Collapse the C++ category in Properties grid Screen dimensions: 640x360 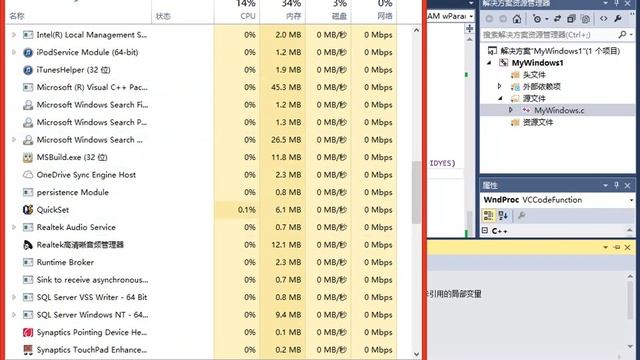click(485, 231)
